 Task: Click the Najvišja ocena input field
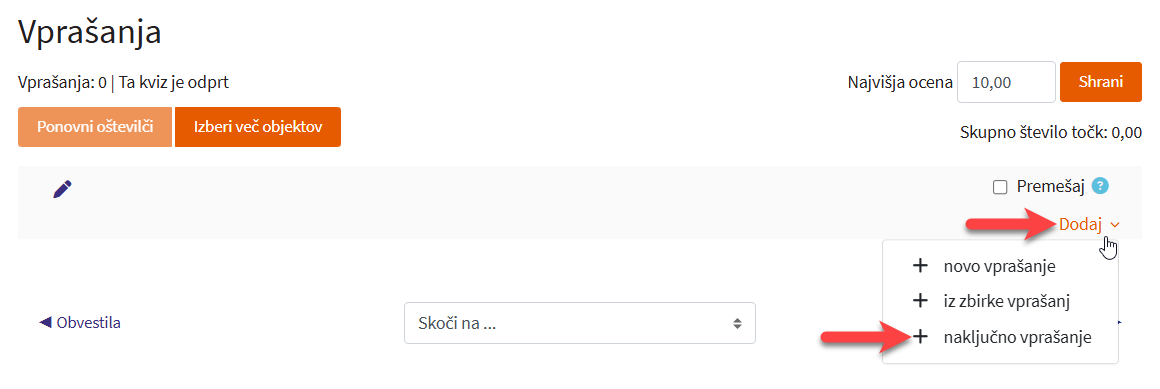click(x=1006, y=82)
